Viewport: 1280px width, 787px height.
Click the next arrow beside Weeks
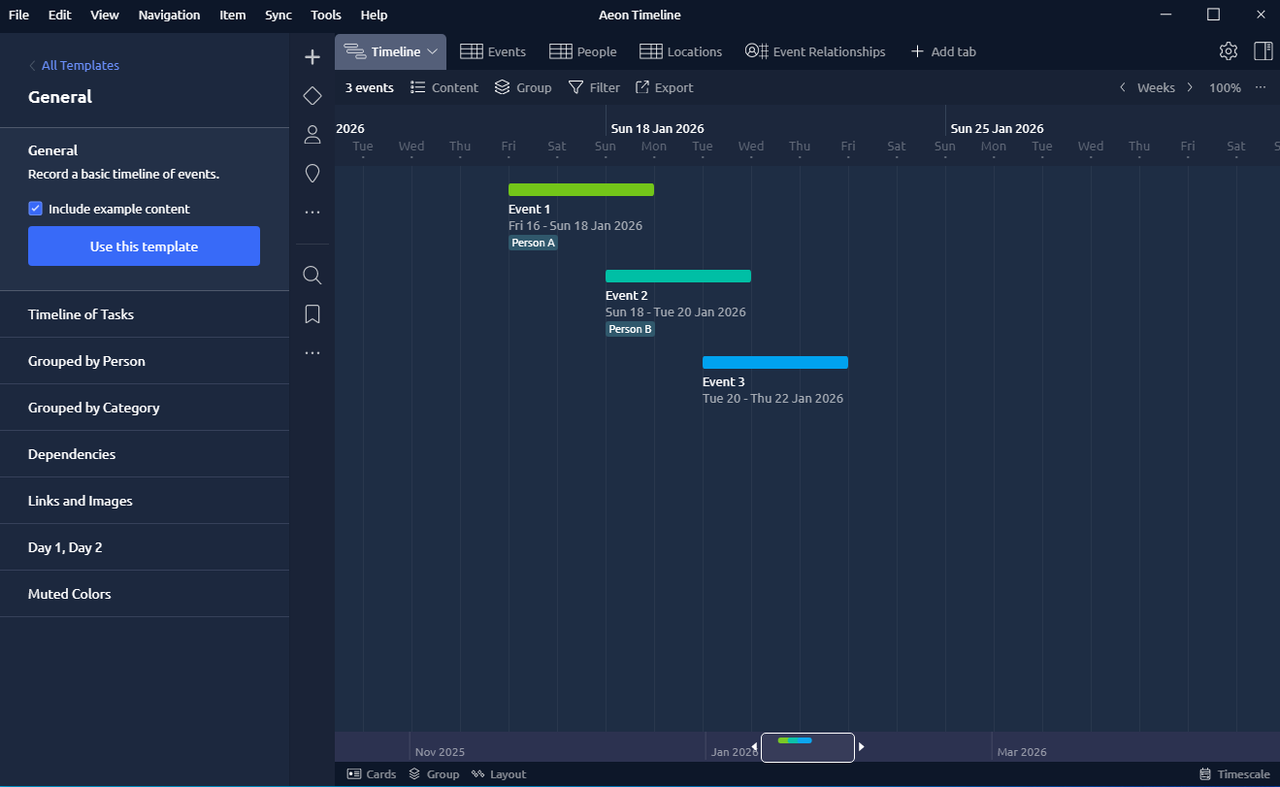(x=1190, y=88)
